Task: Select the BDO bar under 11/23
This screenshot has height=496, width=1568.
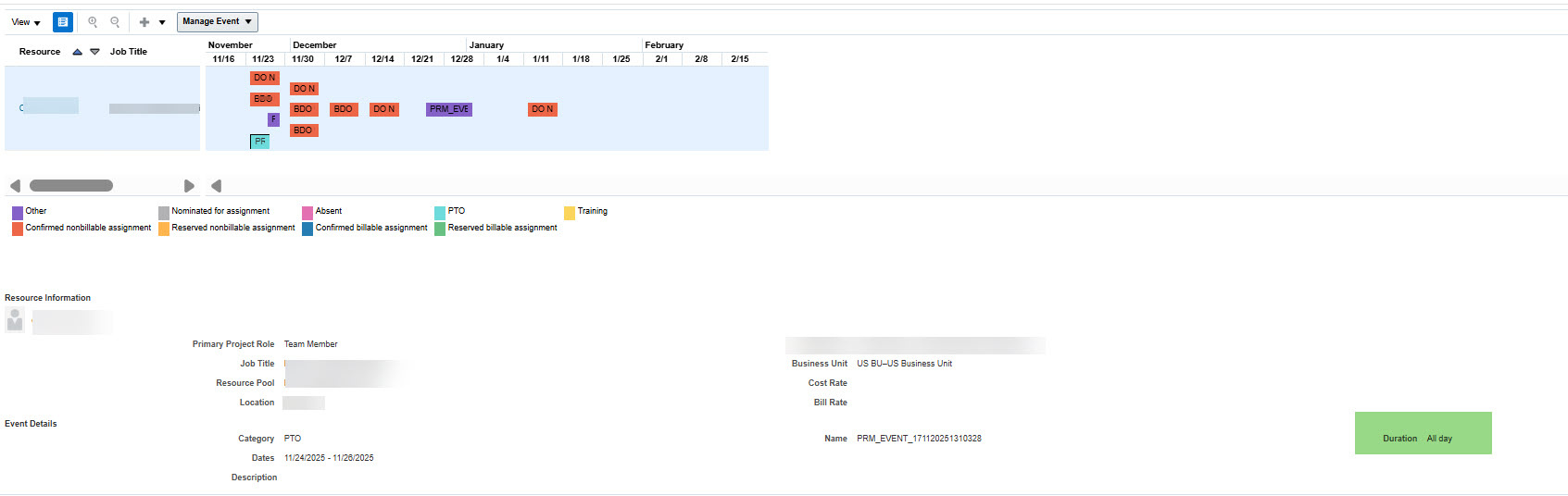Action: pyautogui.click(x=265, y=99)
